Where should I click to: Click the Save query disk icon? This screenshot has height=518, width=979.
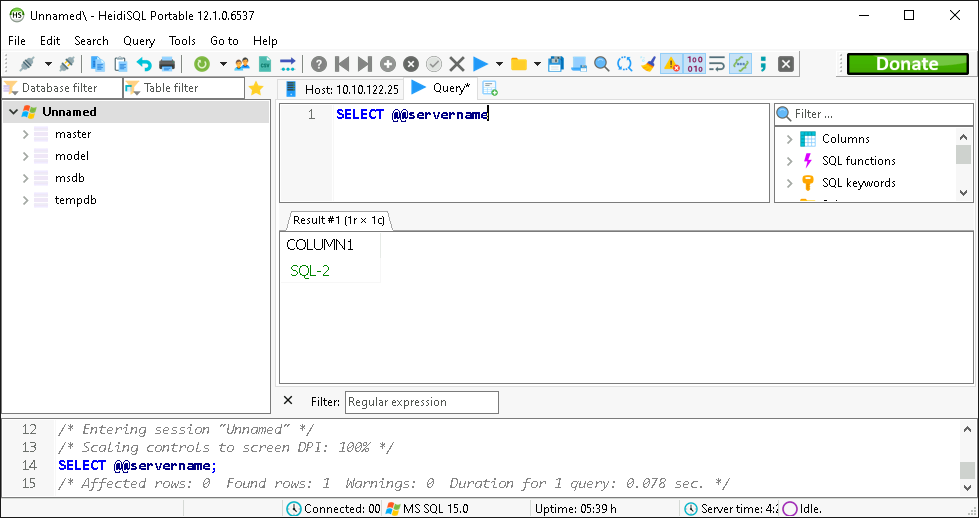(x=556, y=64)
